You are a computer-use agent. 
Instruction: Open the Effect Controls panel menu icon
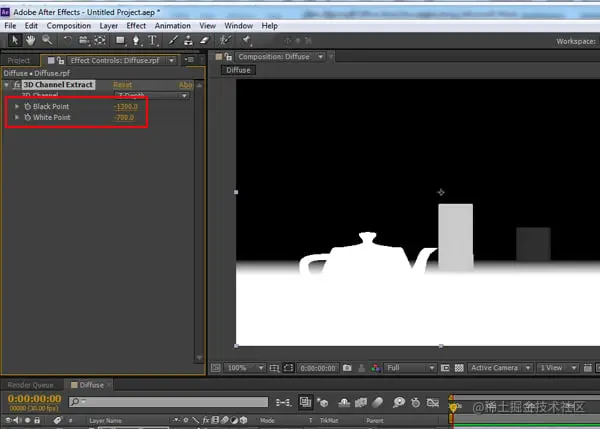point(189,60)
